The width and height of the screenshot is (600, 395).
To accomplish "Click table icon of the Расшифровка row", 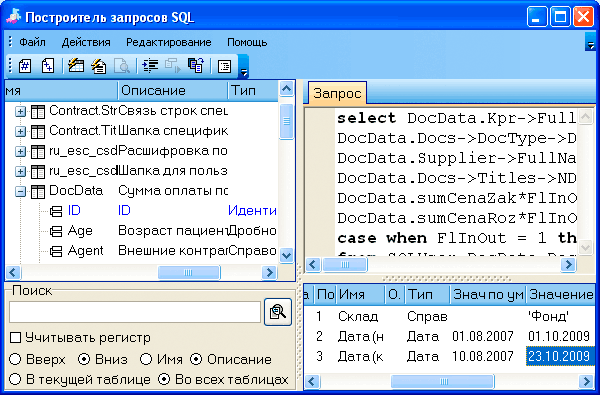I will tap(38, 151).
